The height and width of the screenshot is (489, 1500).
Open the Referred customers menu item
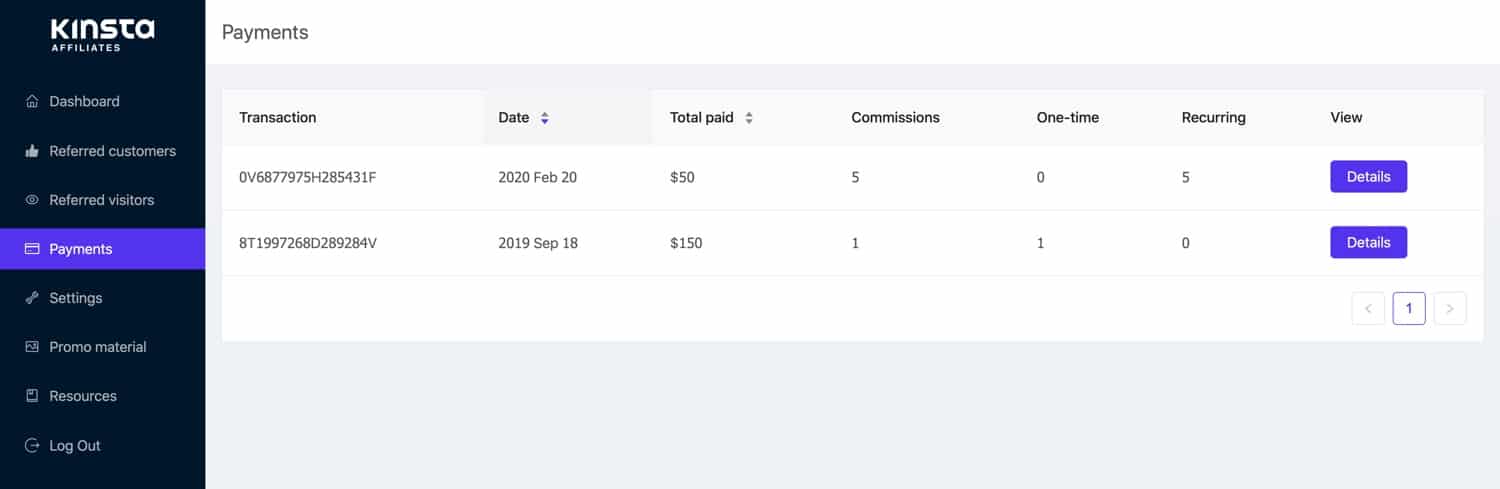point(112,151)
